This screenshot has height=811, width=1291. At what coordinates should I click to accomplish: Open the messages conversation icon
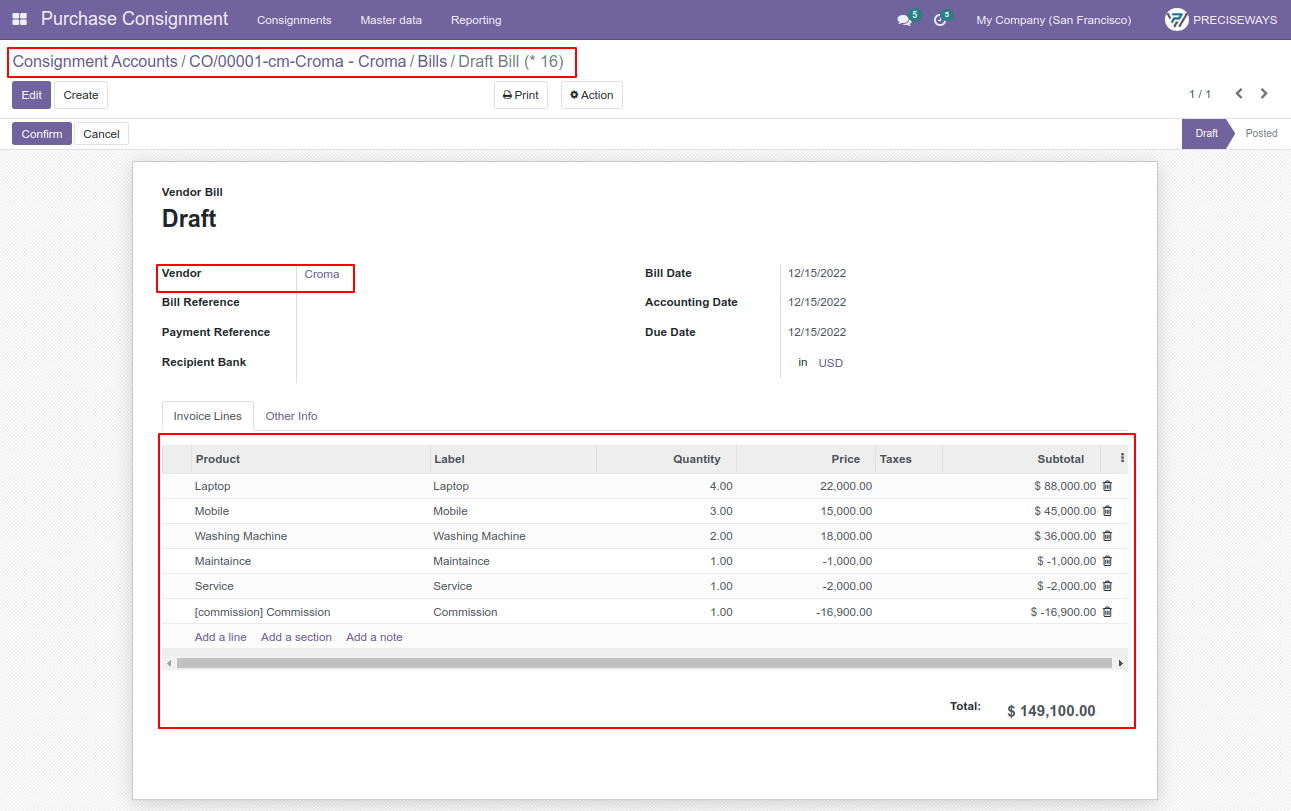click(x=905, y=20)
